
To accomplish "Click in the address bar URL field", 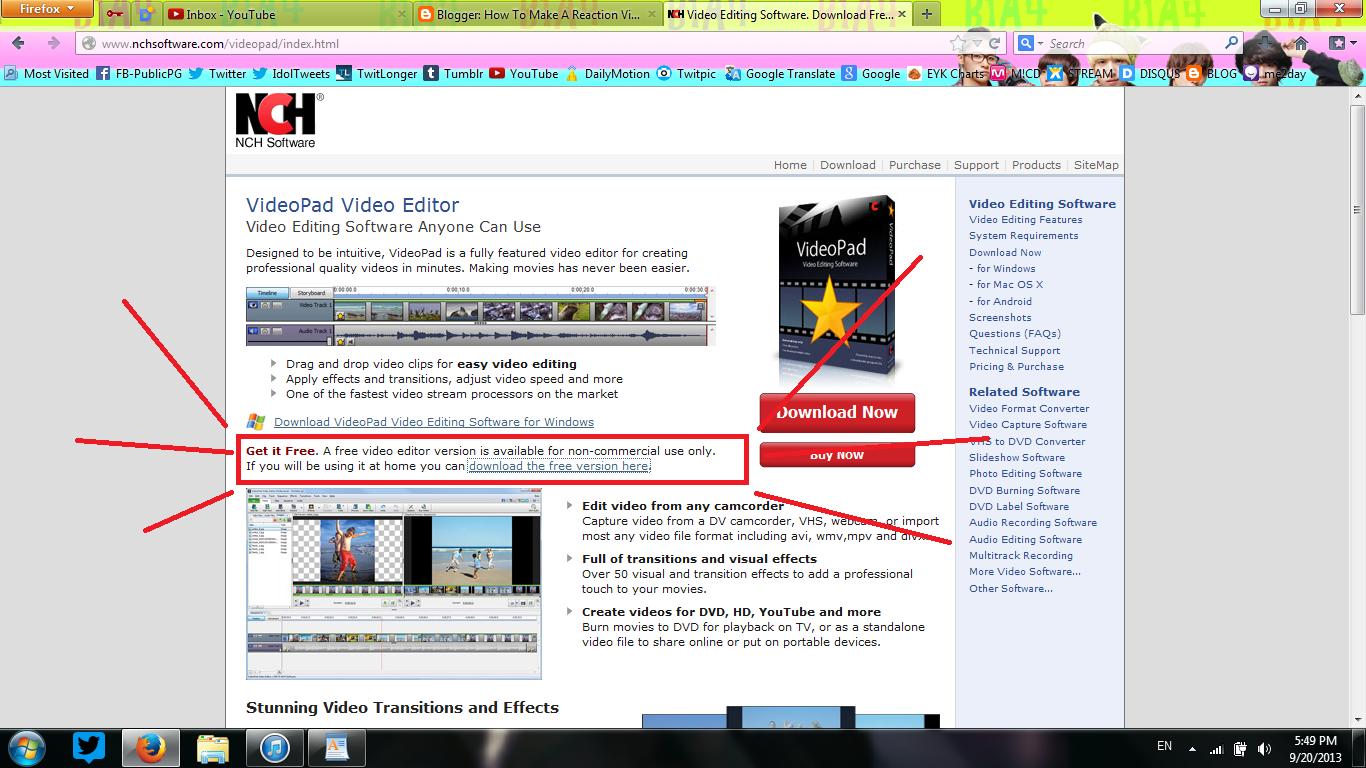I will click(520, 44).
